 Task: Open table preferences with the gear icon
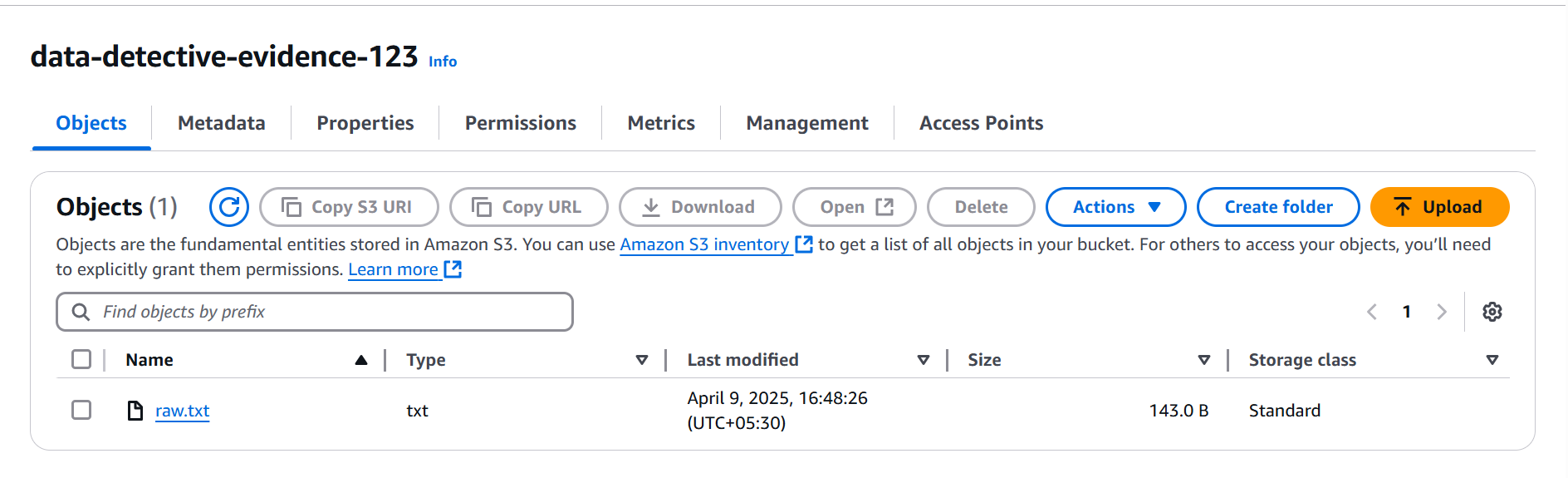1492,312
